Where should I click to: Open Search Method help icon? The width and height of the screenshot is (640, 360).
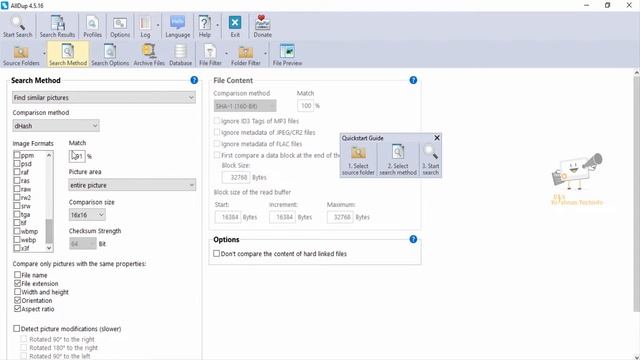194,80
